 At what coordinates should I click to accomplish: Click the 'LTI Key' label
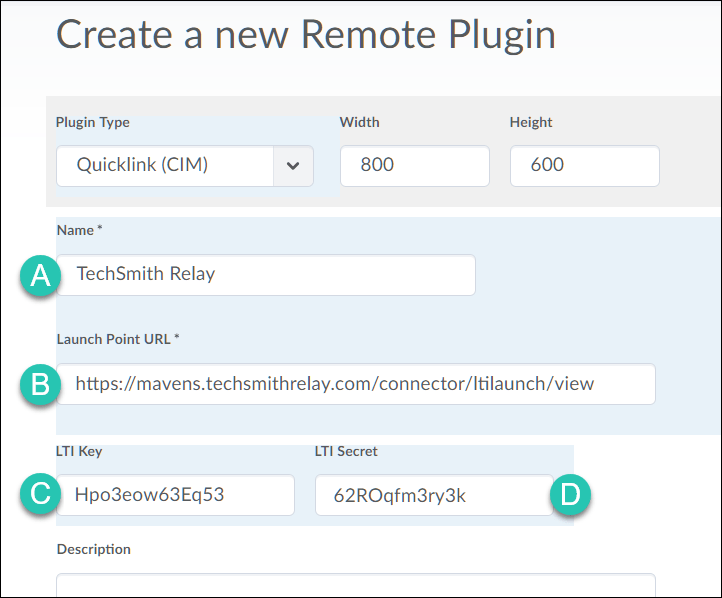[x=79, y=451]
